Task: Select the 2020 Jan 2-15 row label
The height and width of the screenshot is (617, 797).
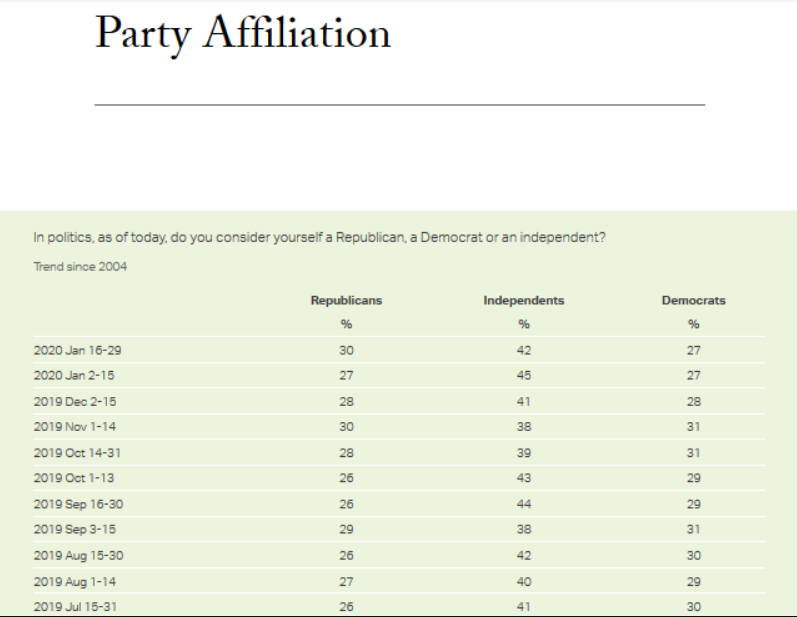Action: (x=74, y=376)
